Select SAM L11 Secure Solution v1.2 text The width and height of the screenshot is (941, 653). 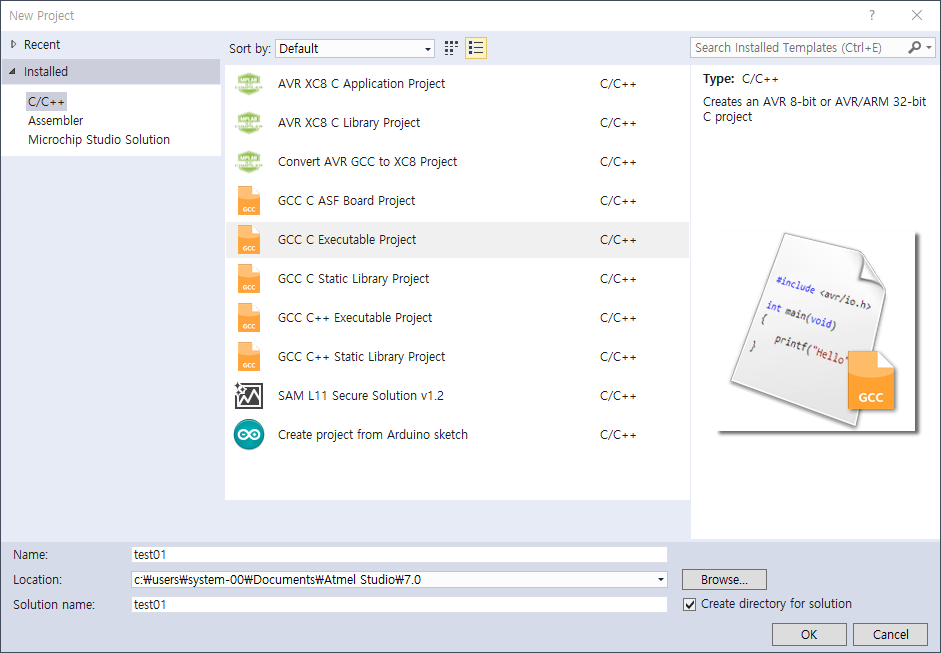pos(361,396)
